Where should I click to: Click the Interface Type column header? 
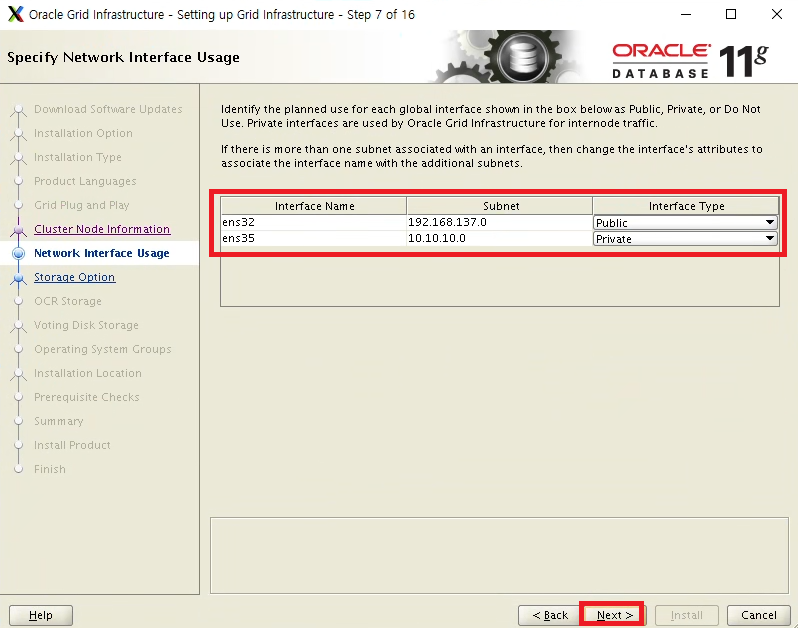coord(686,206)
